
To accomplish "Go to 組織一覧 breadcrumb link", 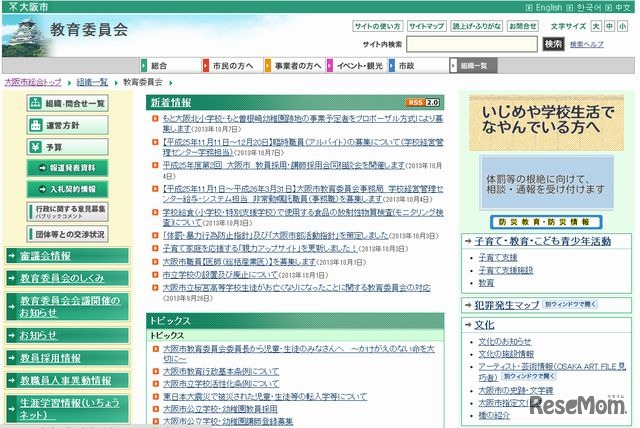I will tap(92, 82).
